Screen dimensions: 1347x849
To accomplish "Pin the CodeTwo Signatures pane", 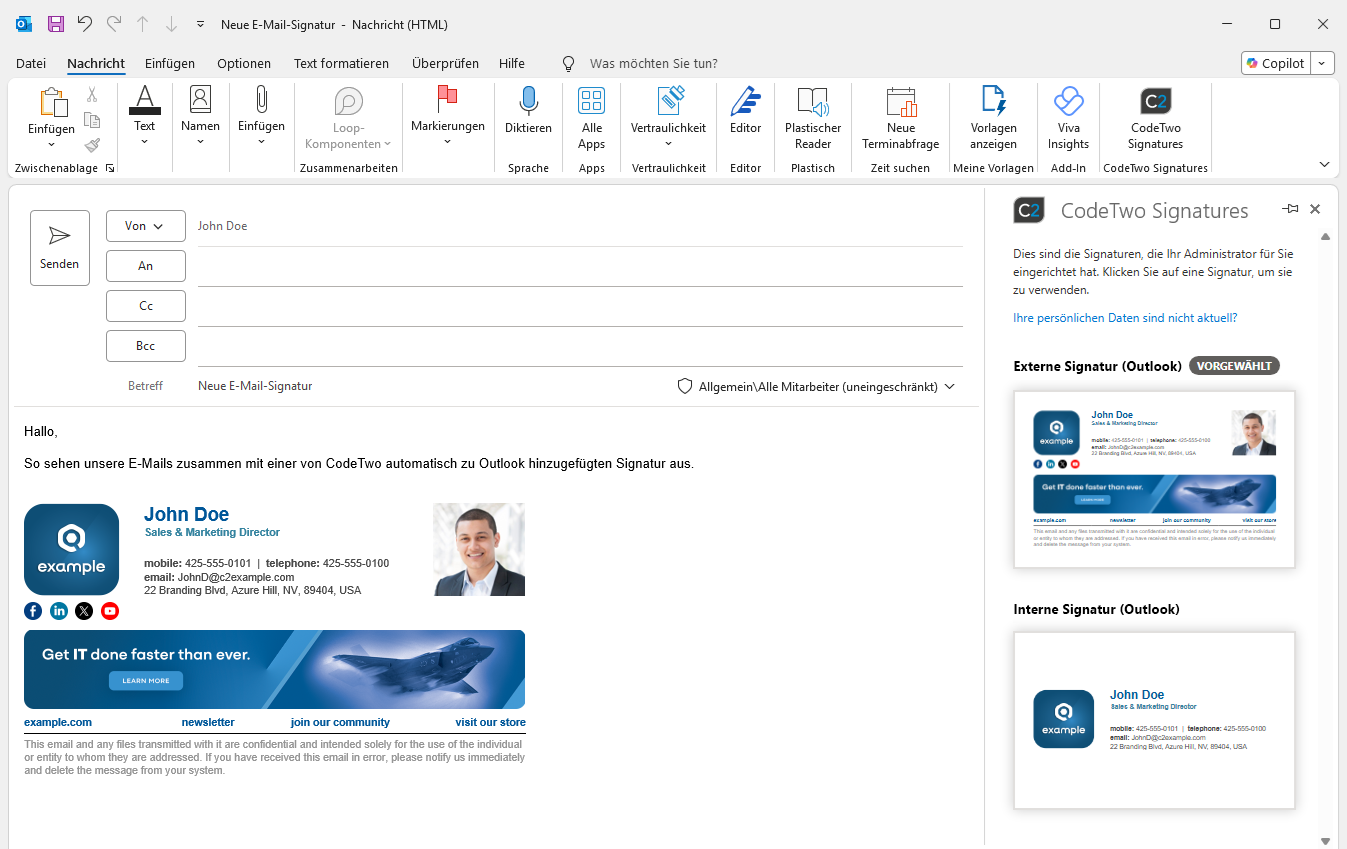I will (1290, 209).
